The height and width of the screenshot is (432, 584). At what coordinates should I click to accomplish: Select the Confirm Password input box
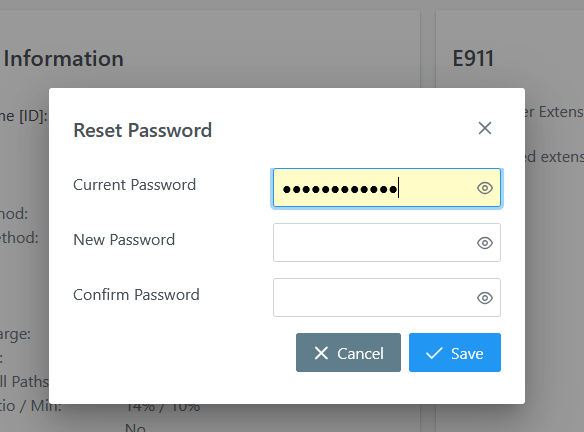387,298
